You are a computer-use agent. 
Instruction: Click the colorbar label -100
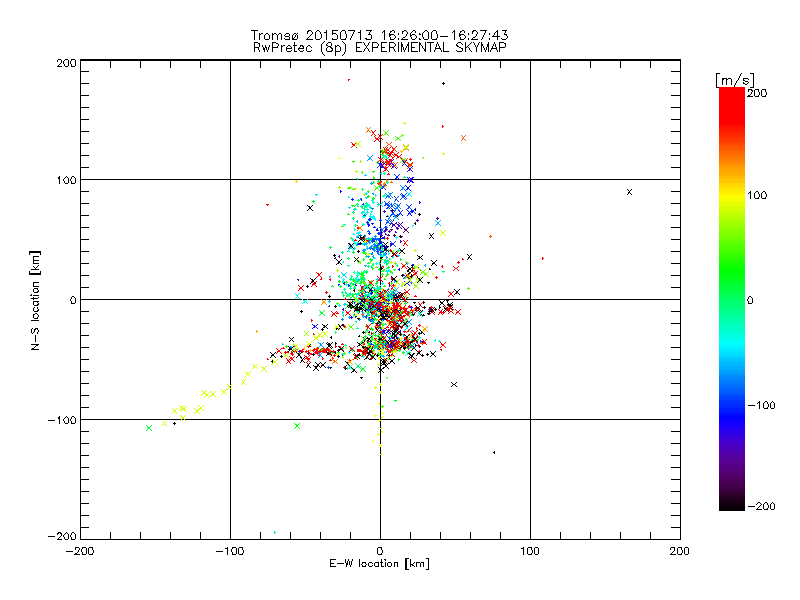[761, 405]
